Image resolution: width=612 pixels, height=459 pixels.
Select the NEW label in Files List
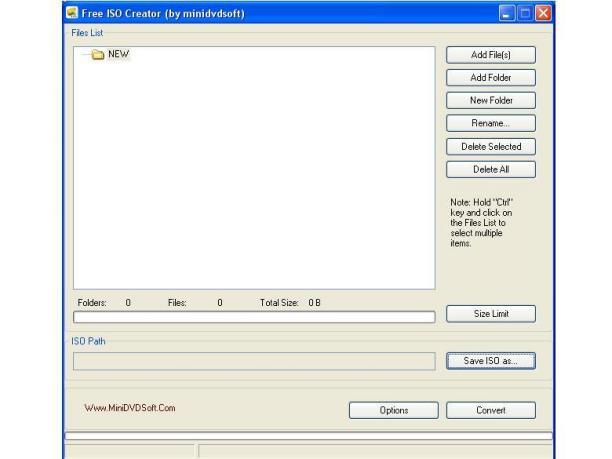click(119, 55)
